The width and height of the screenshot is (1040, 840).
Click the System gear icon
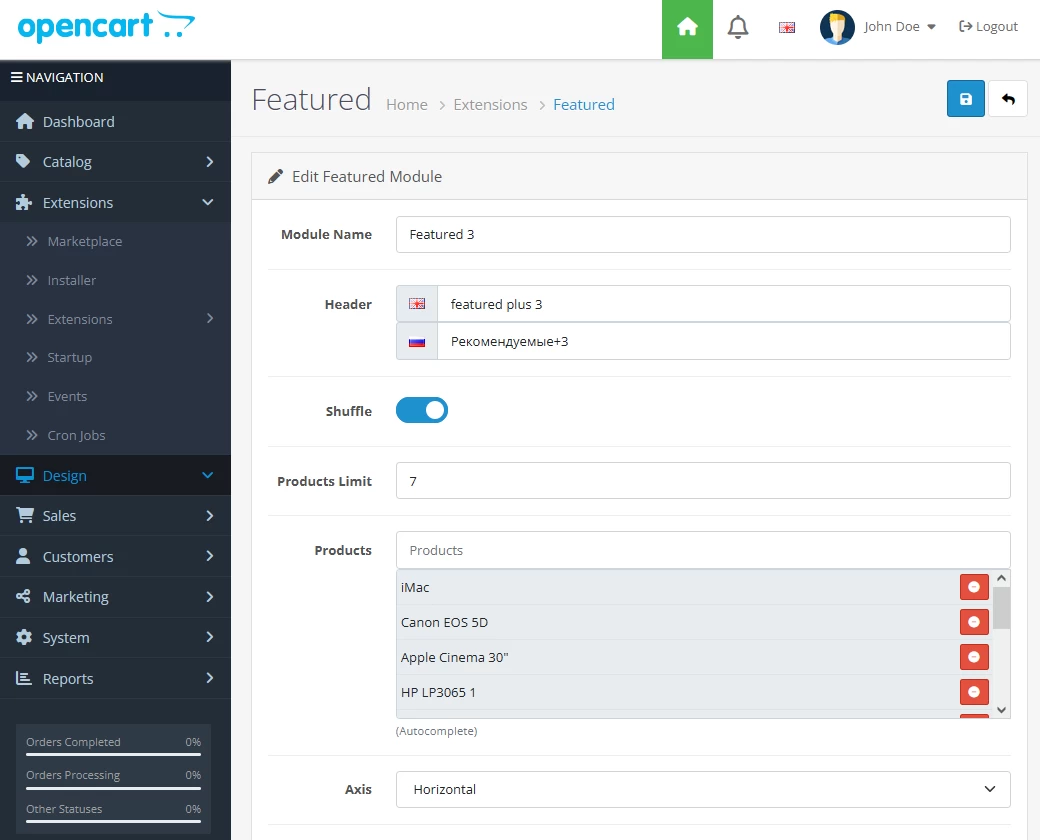click(24, 638)
